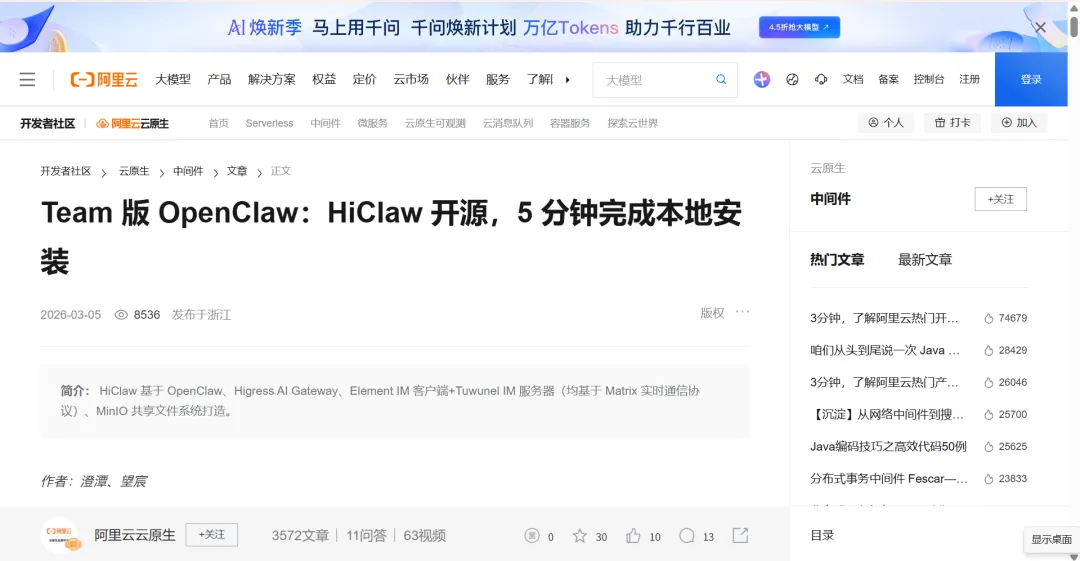
Task: Click the globe language icon
Action: (792, 79)
